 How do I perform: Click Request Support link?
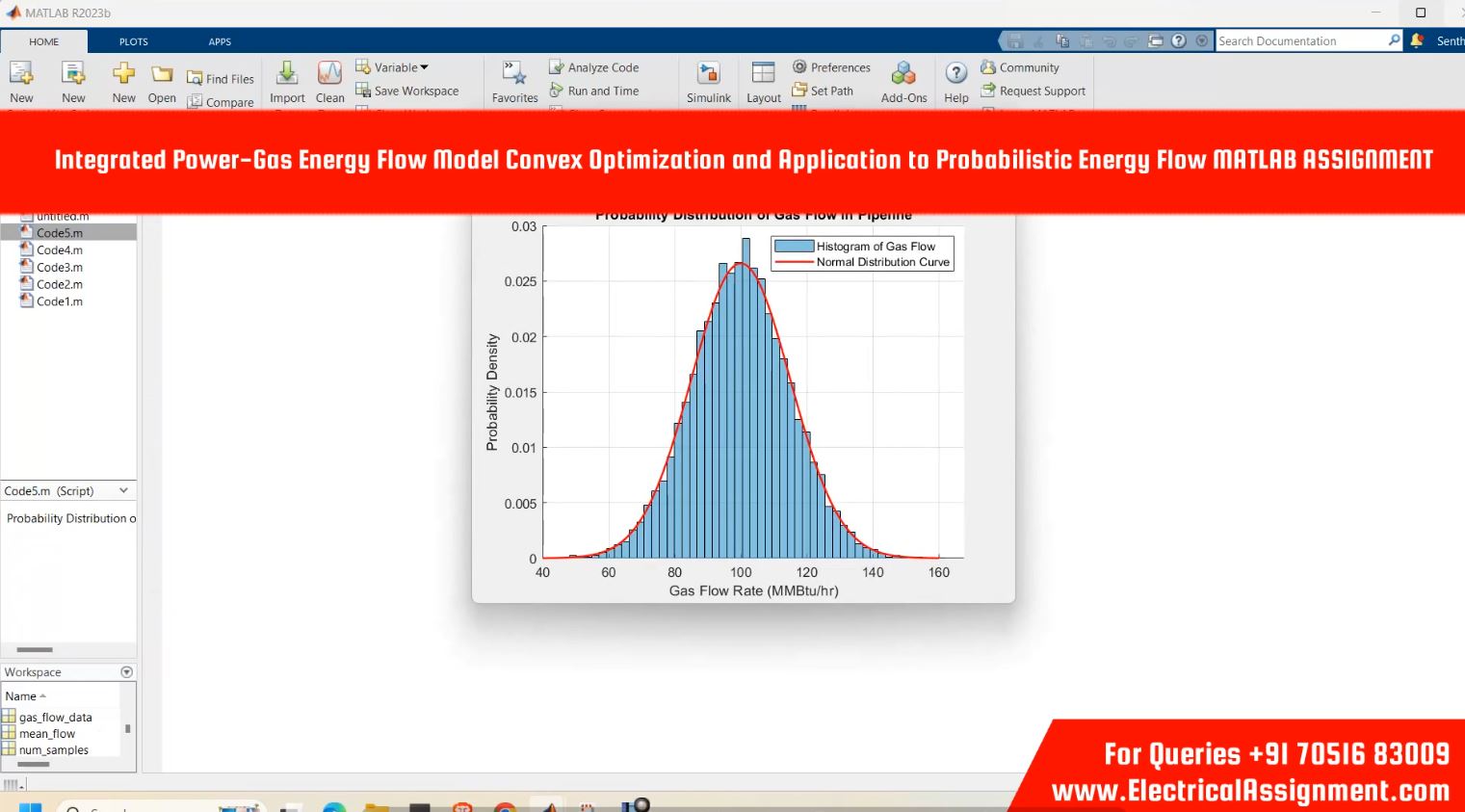1033,91
